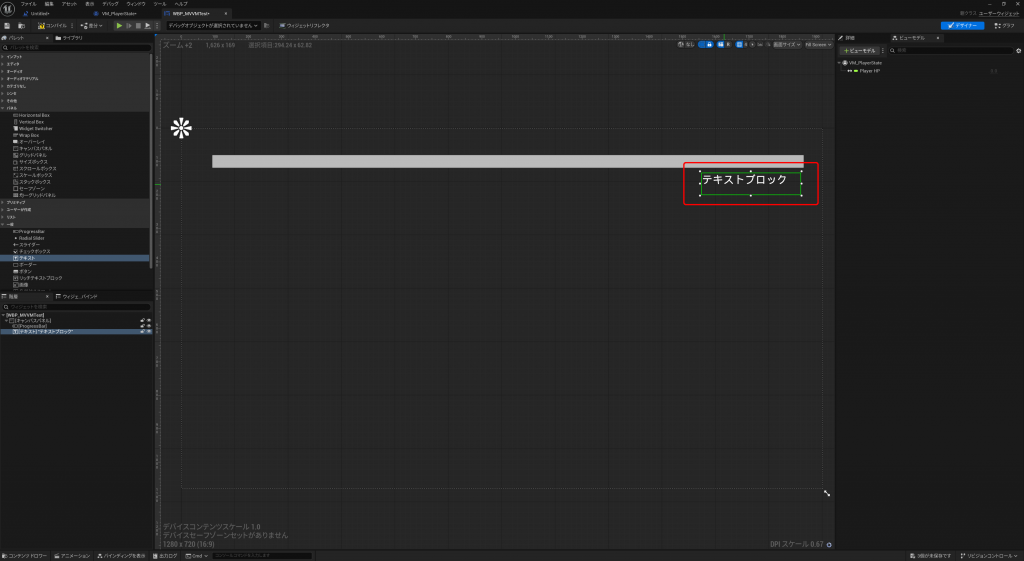Open the Fill Screen dropdown
The width and height of the screenshot is (1024, 561).
click(x=818, y=45)
